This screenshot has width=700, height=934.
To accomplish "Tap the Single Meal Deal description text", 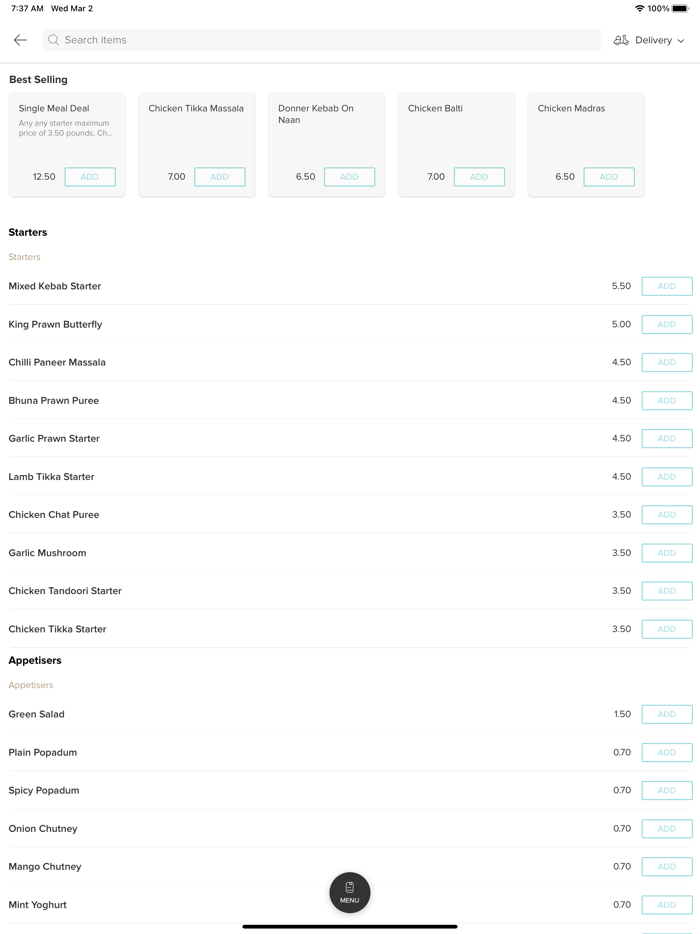I will pos(65,128).
